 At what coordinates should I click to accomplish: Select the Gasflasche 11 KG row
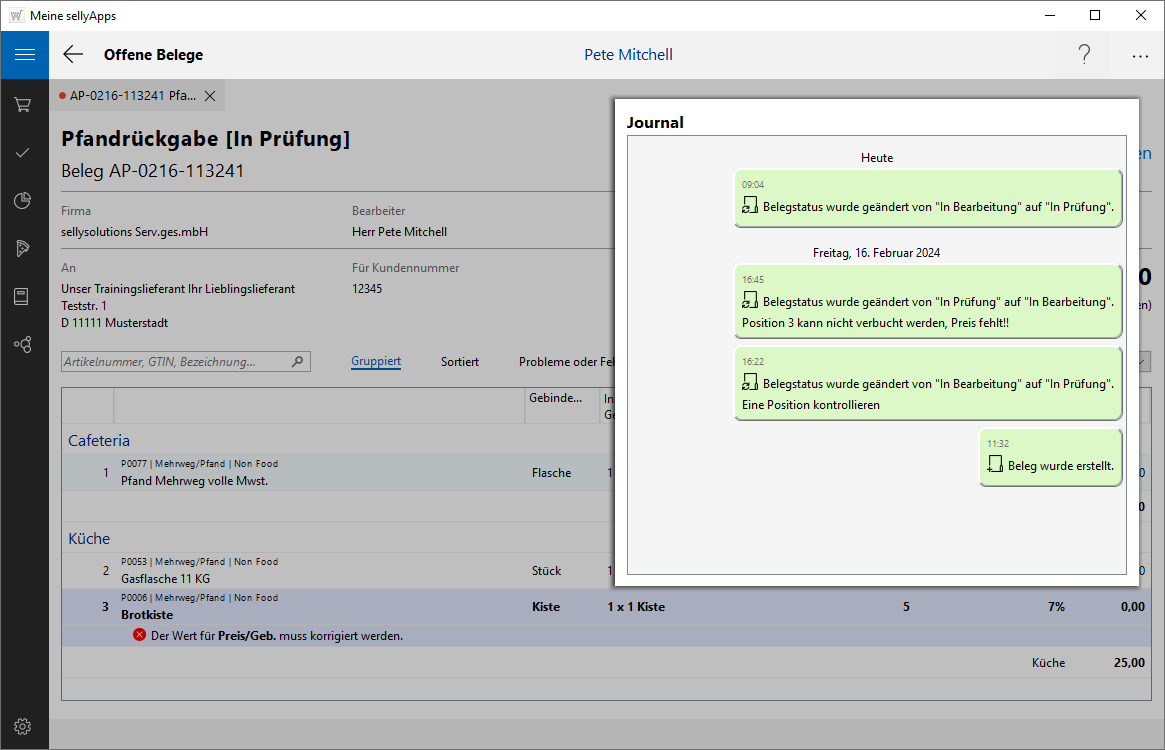pyautogui.click(x=300, y=571)
